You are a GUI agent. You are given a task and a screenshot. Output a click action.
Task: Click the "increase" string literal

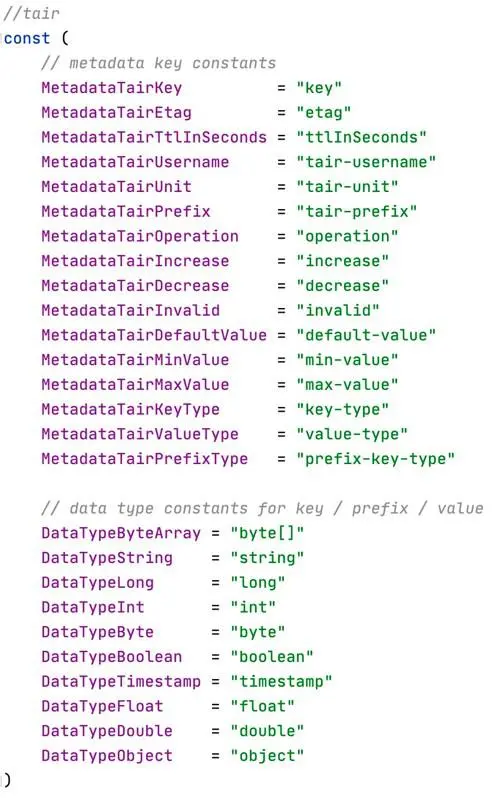point(343,261)
